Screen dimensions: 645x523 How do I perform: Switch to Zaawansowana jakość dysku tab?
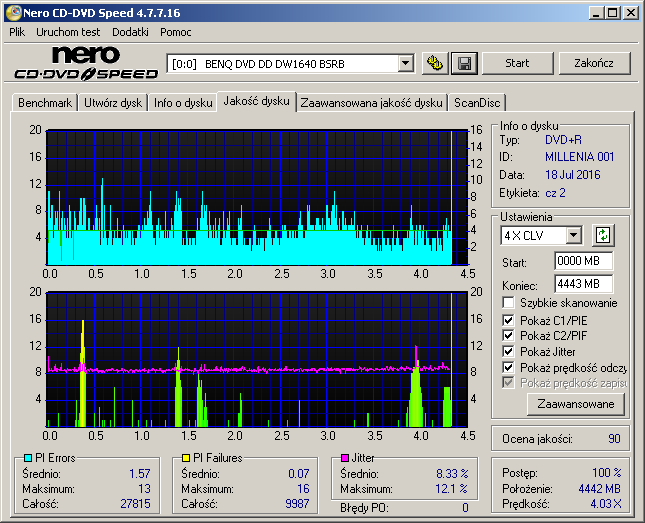pyautogui.click(x=371, y=103)
